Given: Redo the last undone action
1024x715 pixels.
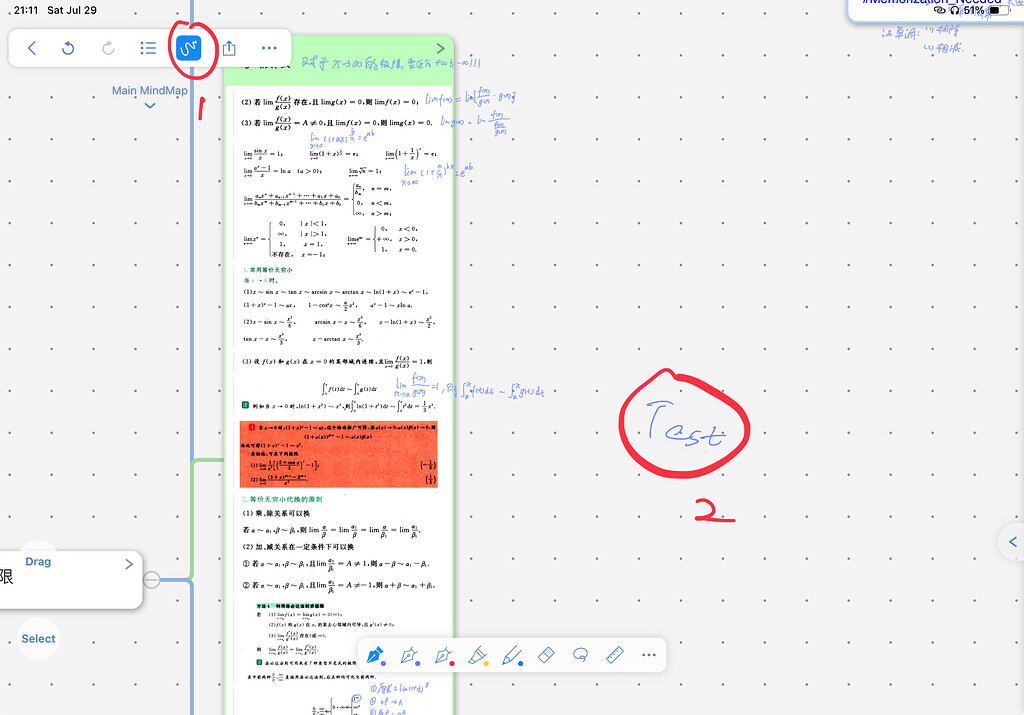Looking at the screenshot, I should 108,47.
